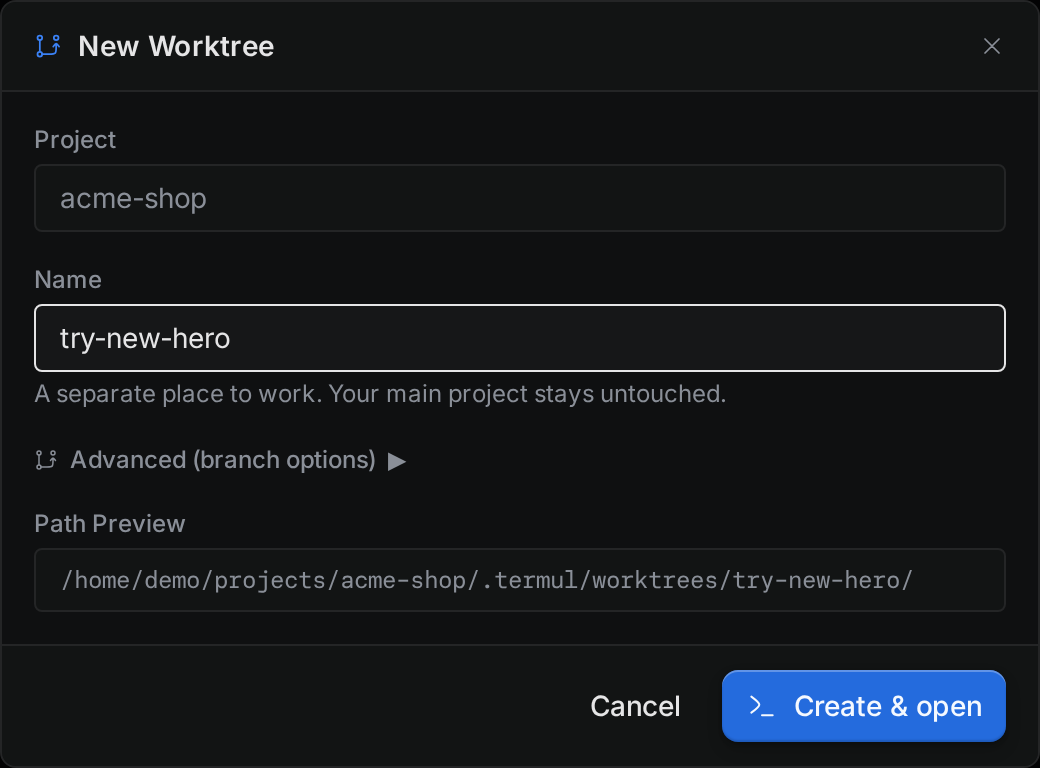Close the New Worktree dialog

pos(992,46)
